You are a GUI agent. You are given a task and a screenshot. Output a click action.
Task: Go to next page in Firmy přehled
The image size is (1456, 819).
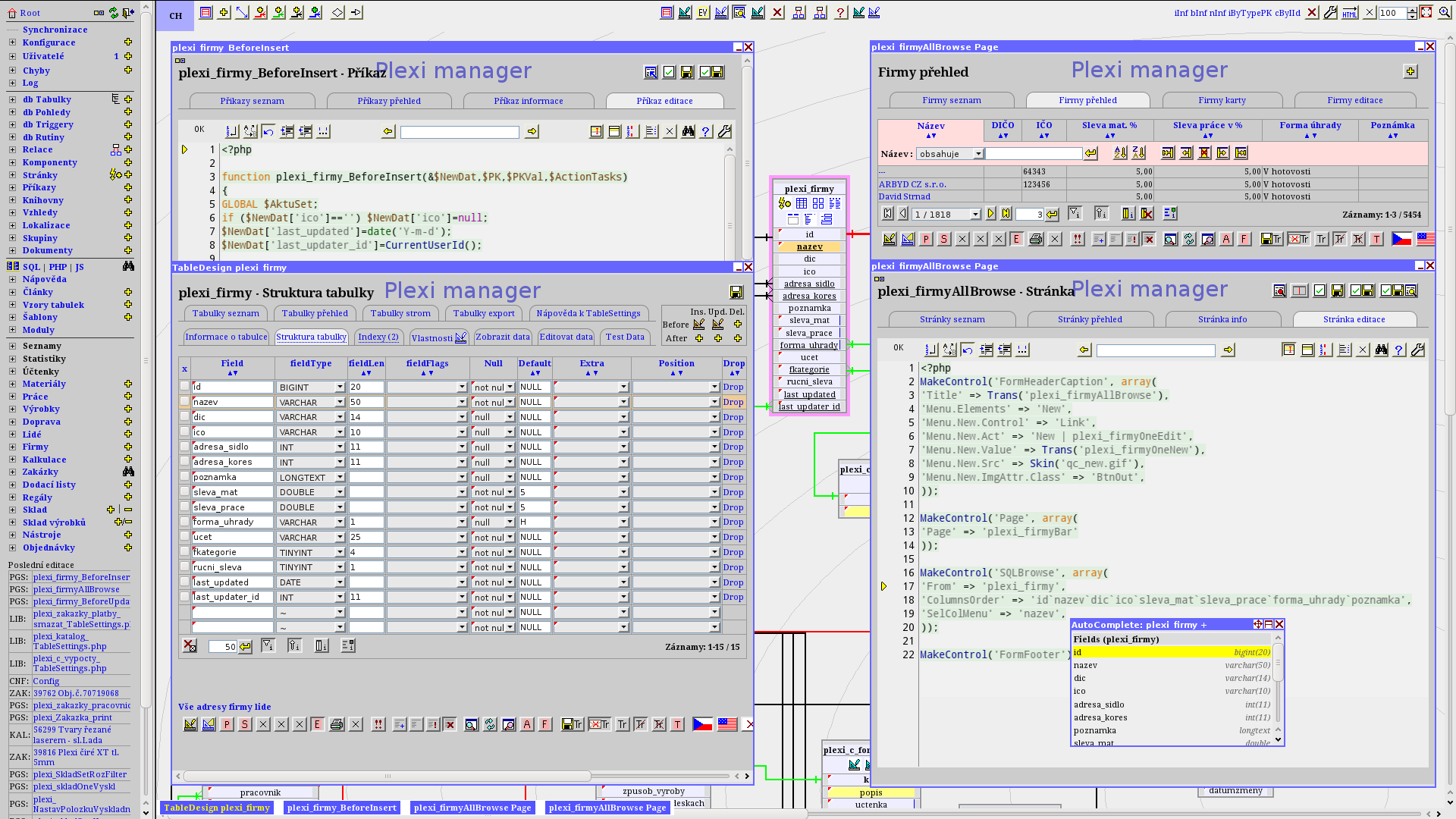pos(990,214)
